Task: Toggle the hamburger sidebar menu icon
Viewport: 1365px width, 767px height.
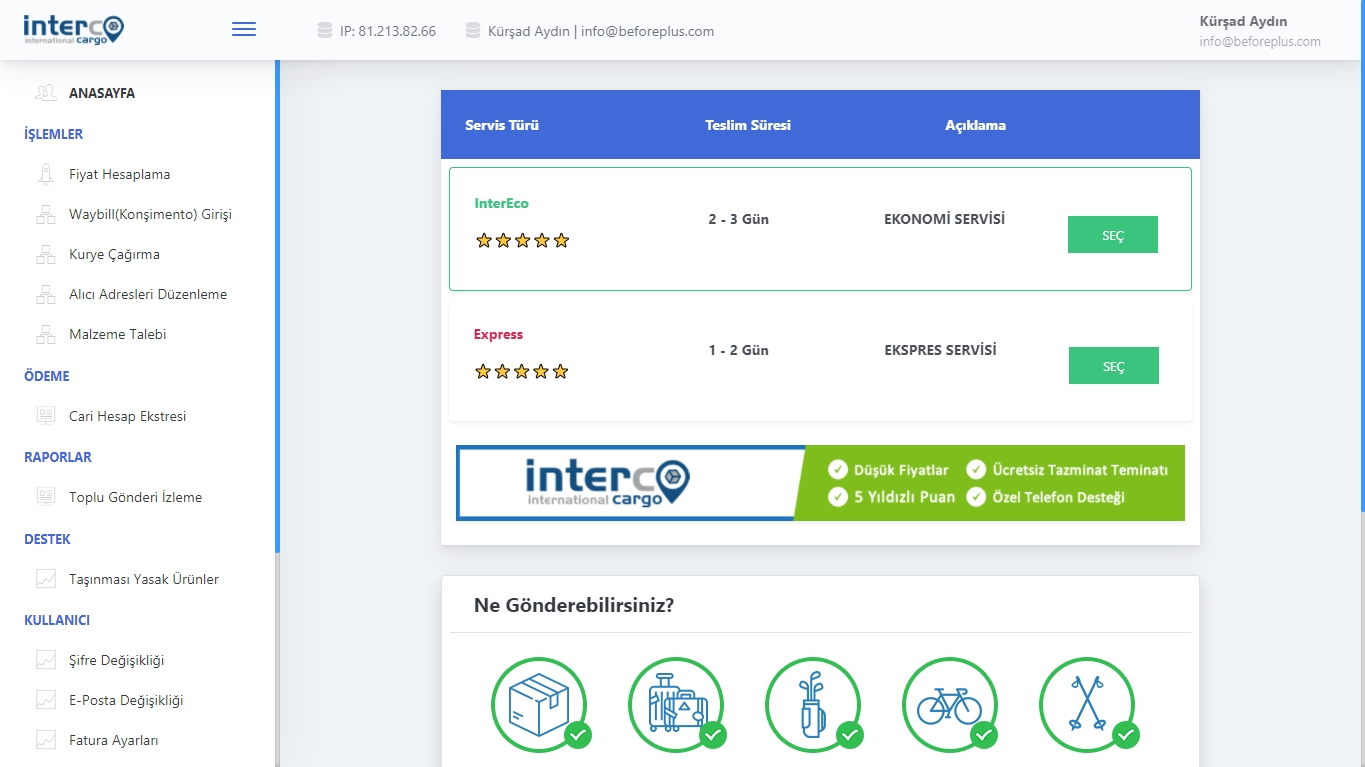Action: pyautogui.click(x=244, y=30)
